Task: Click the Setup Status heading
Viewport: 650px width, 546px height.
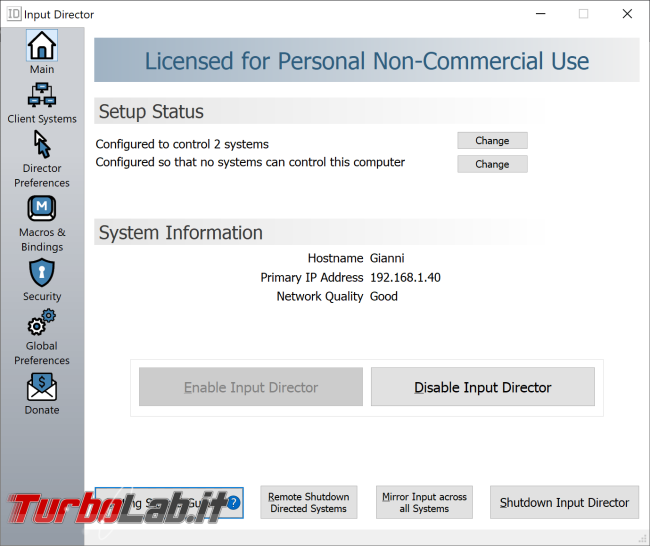Action: [x=151, y=112]
